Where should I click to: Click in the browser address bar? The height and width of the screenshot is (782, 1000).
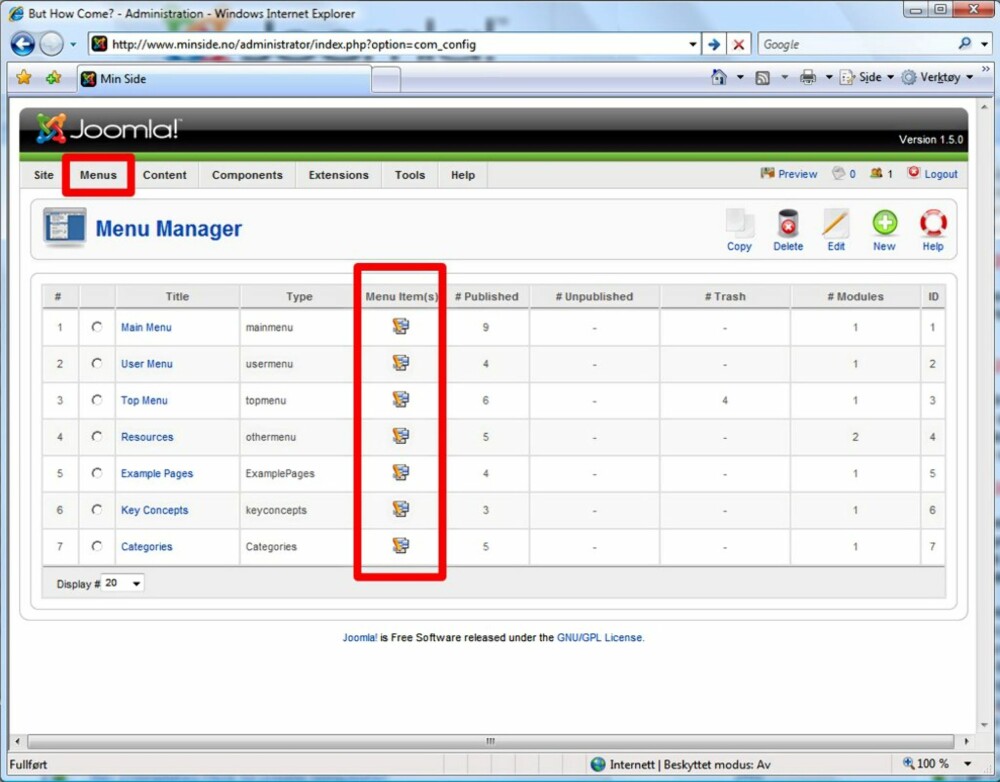(395, 44)
